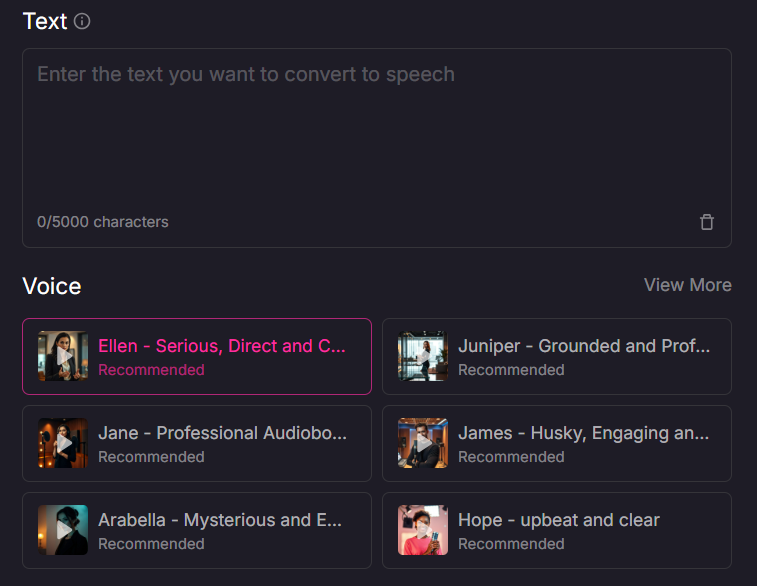Click Recommended label under James
The image size is (757, 586).
click(x=511, y=457)
